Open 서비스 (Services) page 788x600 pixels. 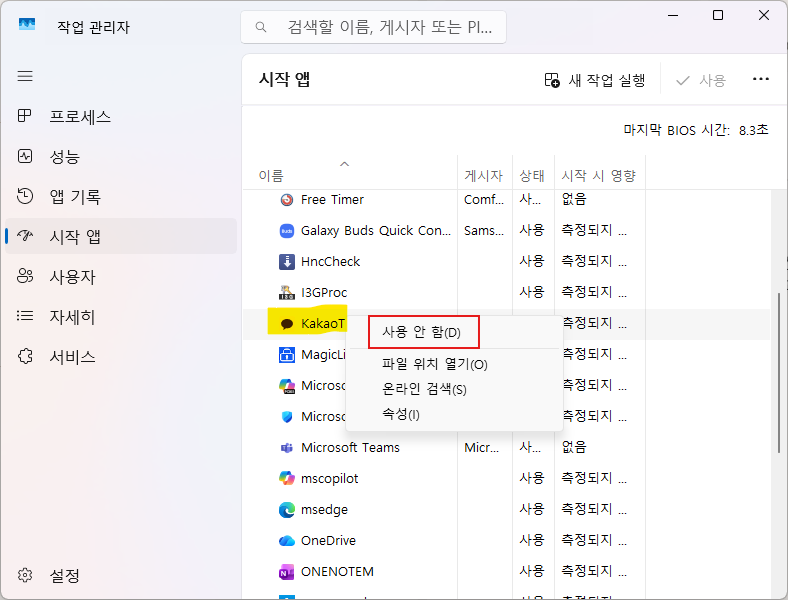click(x=121, y=356)
